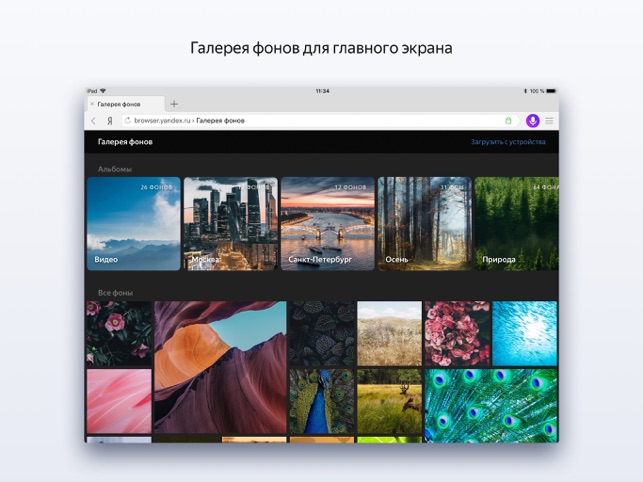This screenshot has height=482, width=643.
Task: Tap the back arrow in the browser toolbar
Action: pyautogui.click(x=93, y=121)
